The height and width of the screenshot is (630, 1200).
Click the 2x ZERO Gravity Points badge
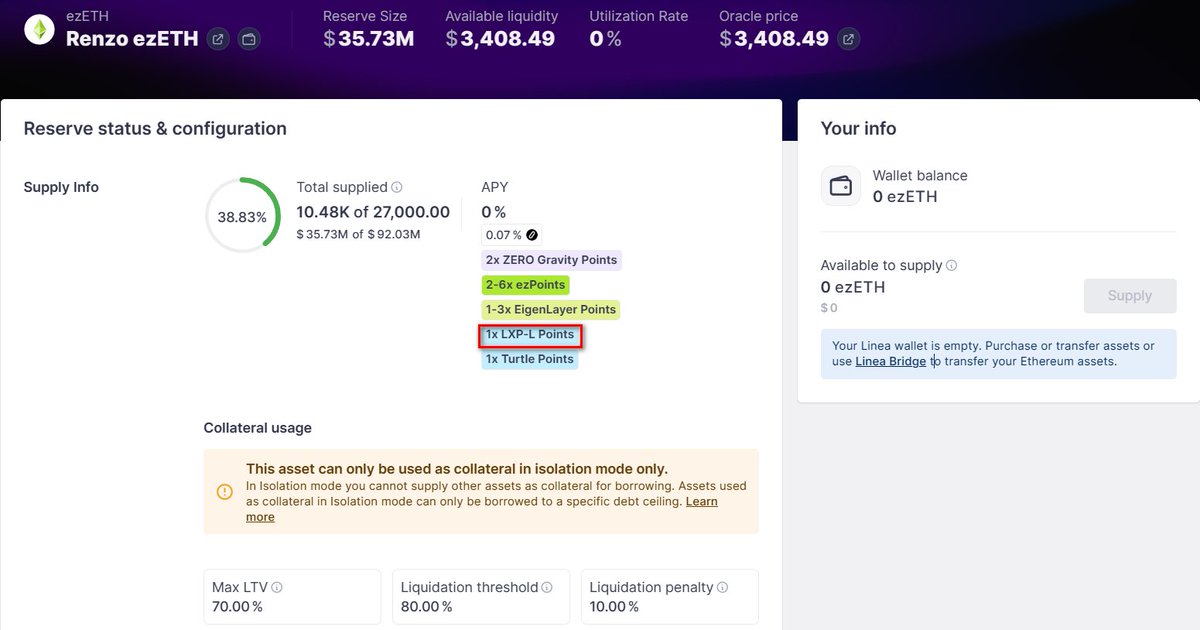tap(552, 260)
